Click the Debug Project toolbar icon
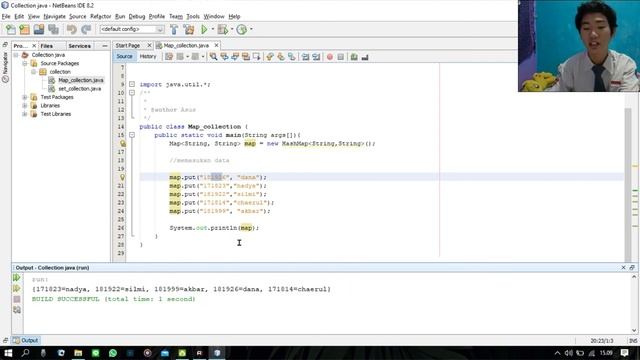 [222, 29]
